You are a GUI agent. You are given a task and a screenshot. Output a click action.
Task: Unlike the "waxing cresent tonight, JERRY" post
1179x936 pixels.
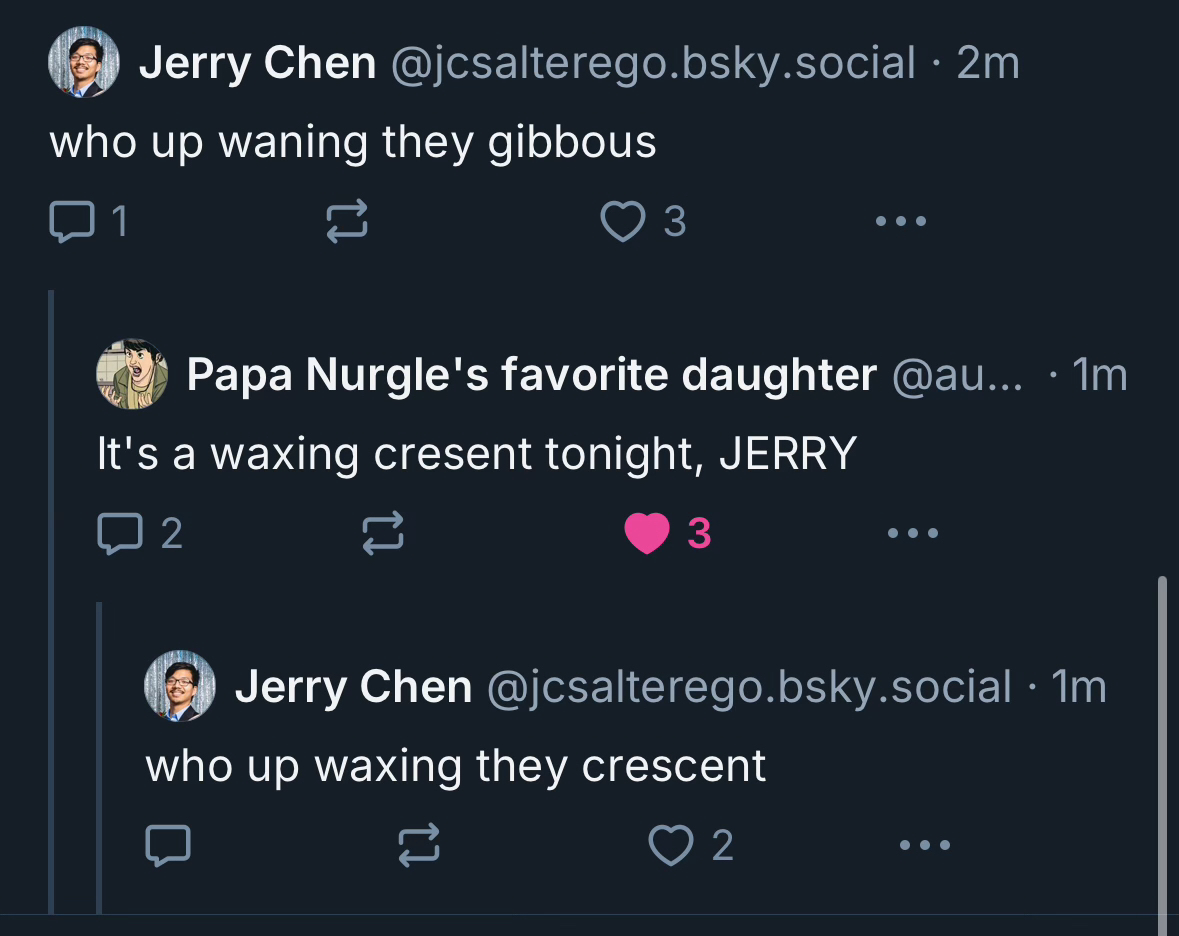(x=647, y=533)
